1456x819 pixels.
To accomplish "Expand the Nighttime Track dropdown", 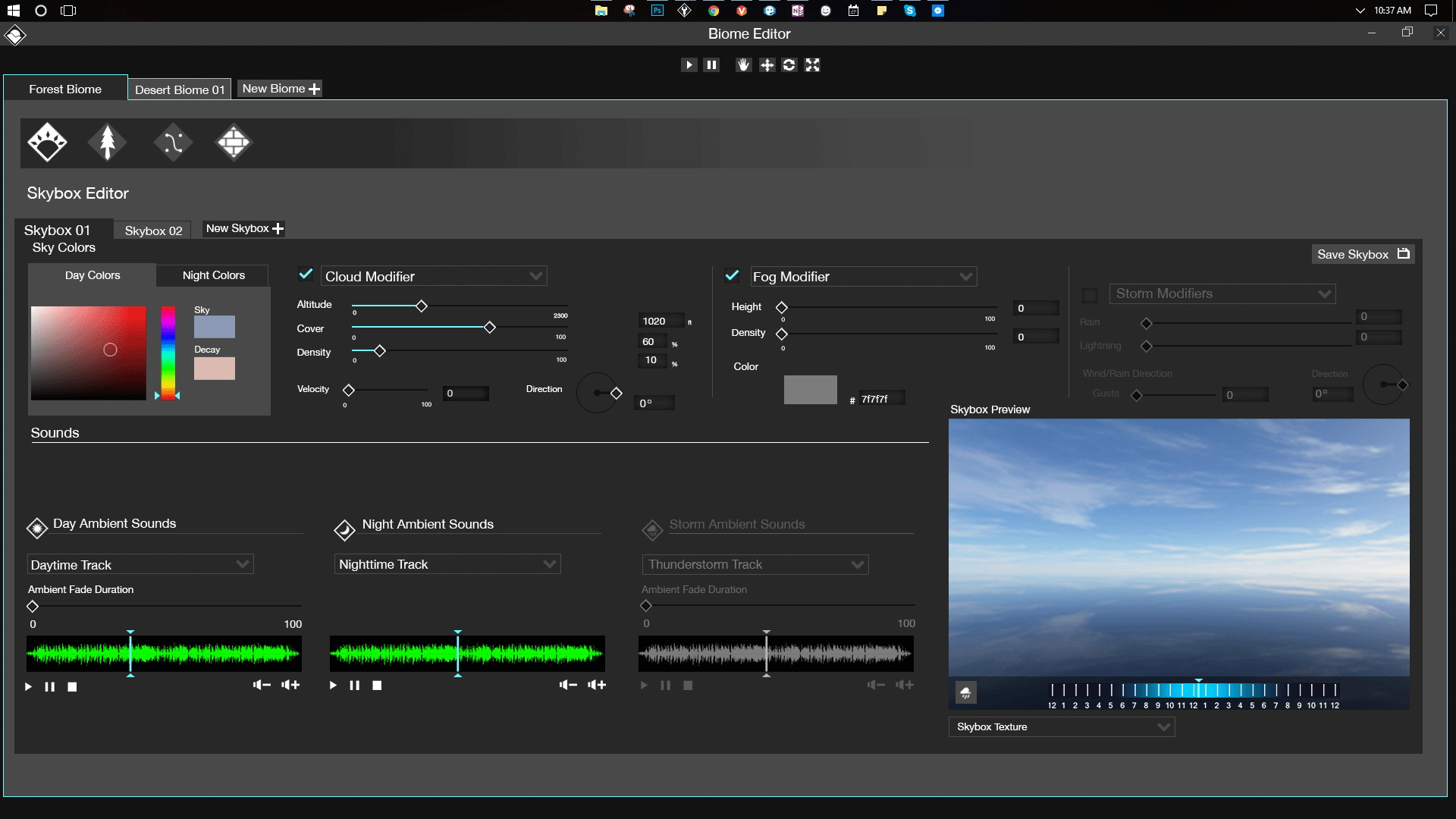I will click(550, 564).
